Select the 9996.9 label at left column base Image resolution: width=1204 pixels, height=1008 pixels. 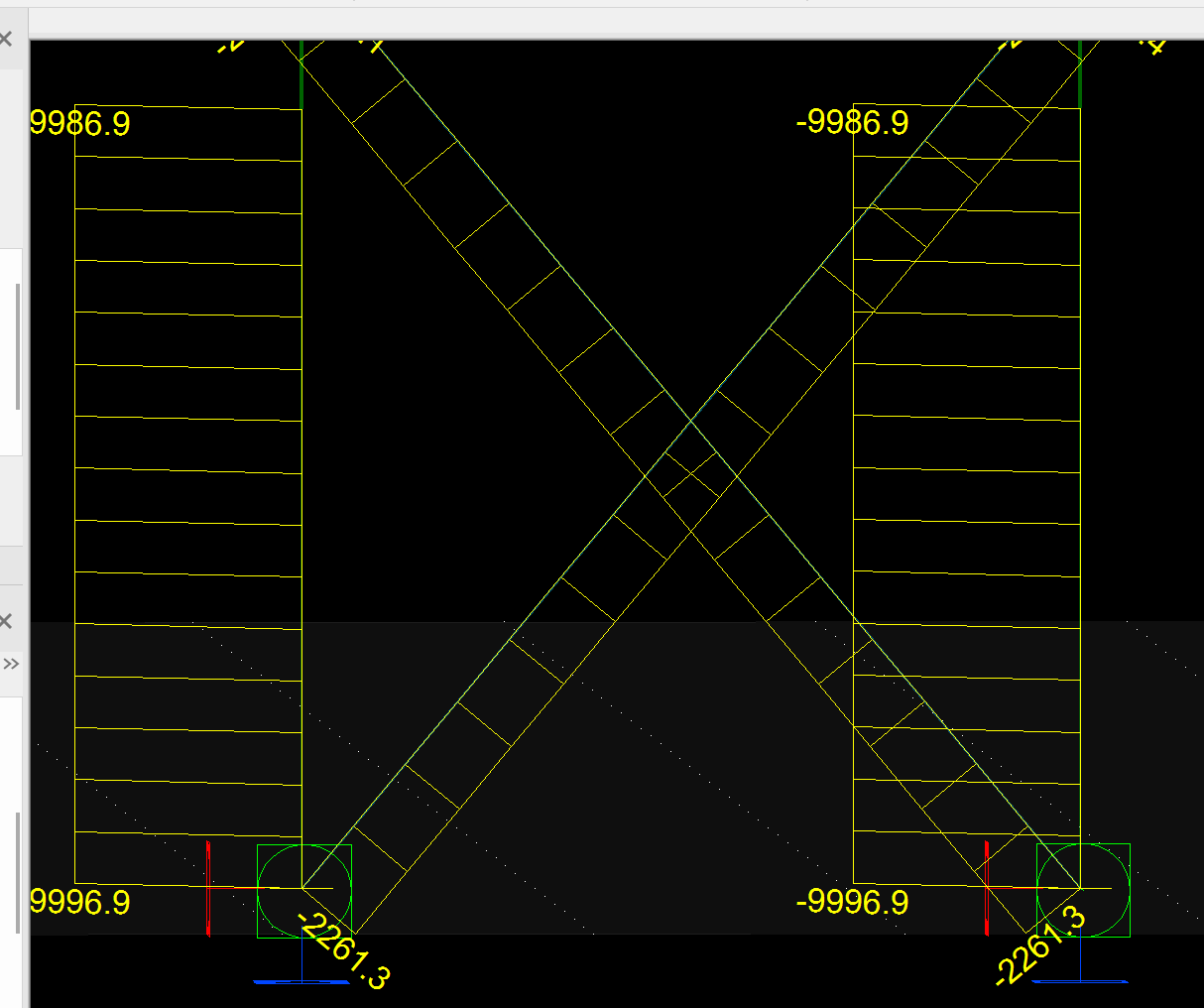pos(80,902)
